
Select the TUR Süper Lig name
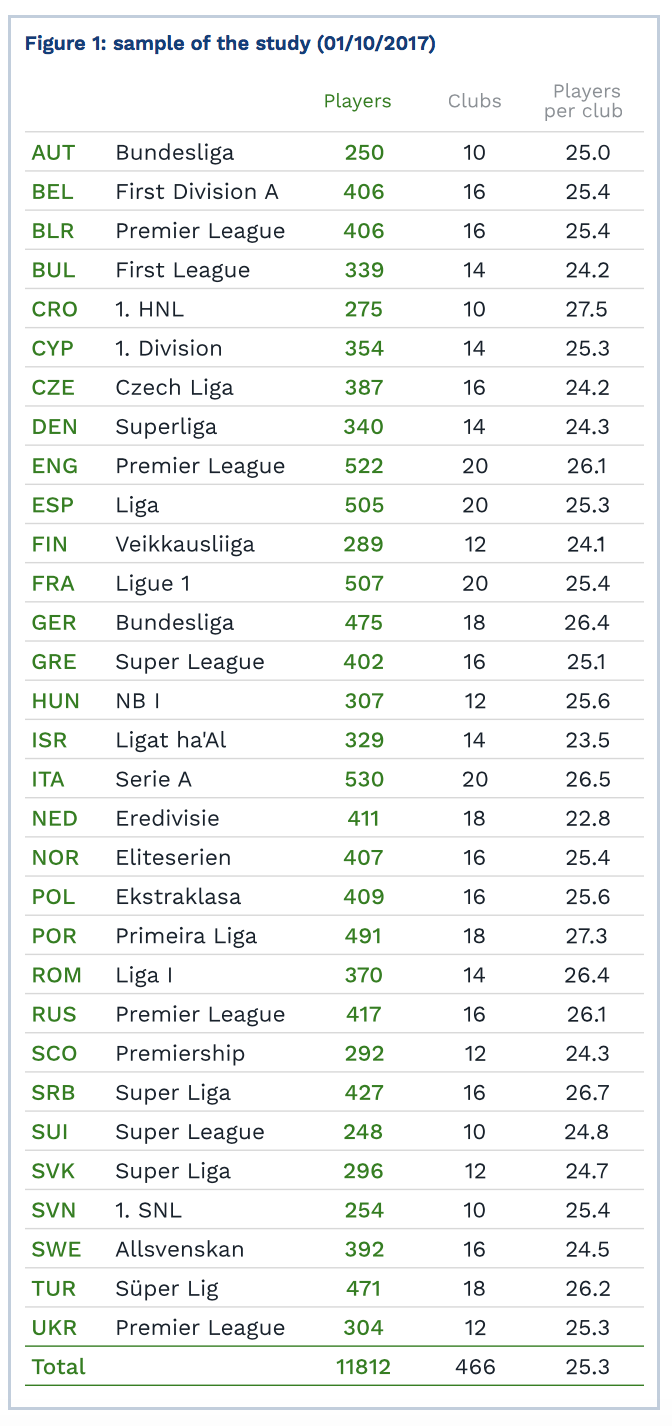(167, 1288)
